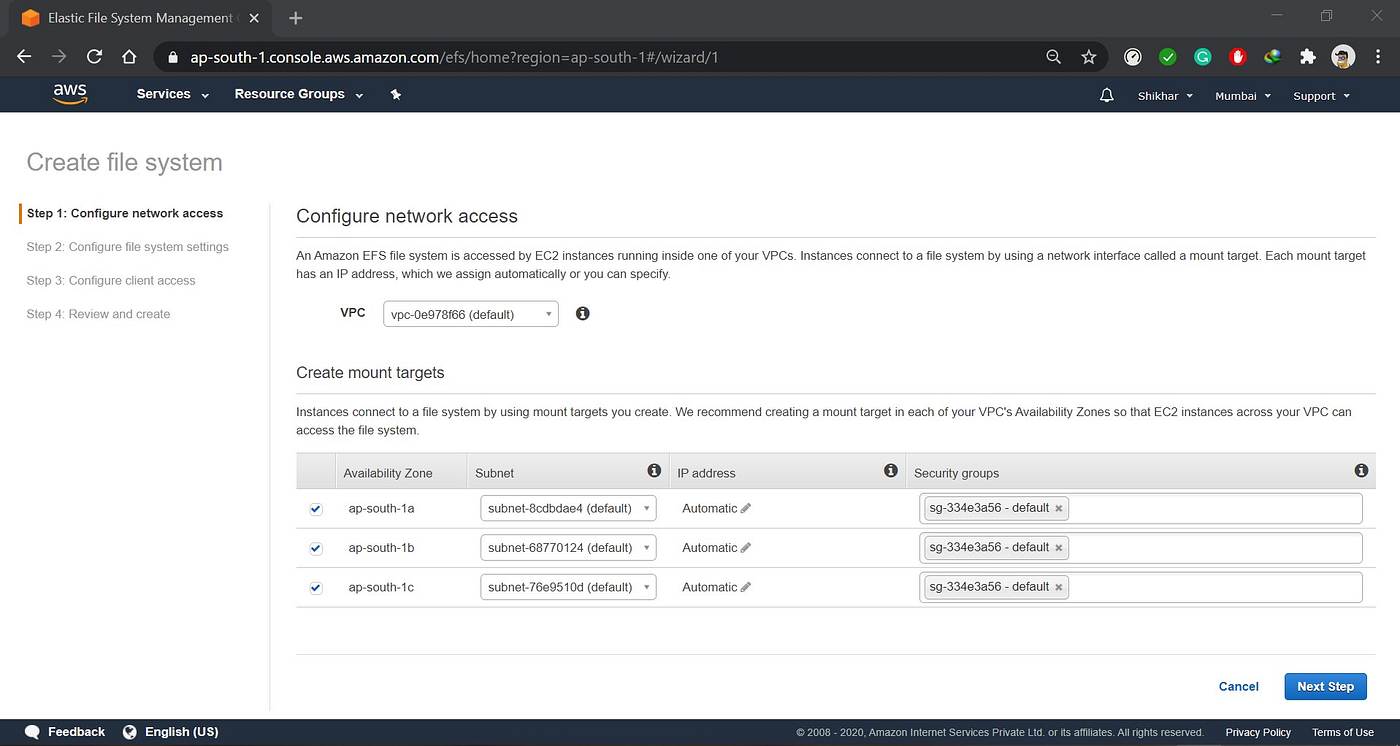Click the Next Step button
This screenshot has width=1400, height=746.
pyautogui.click(x=1325, y=686)
